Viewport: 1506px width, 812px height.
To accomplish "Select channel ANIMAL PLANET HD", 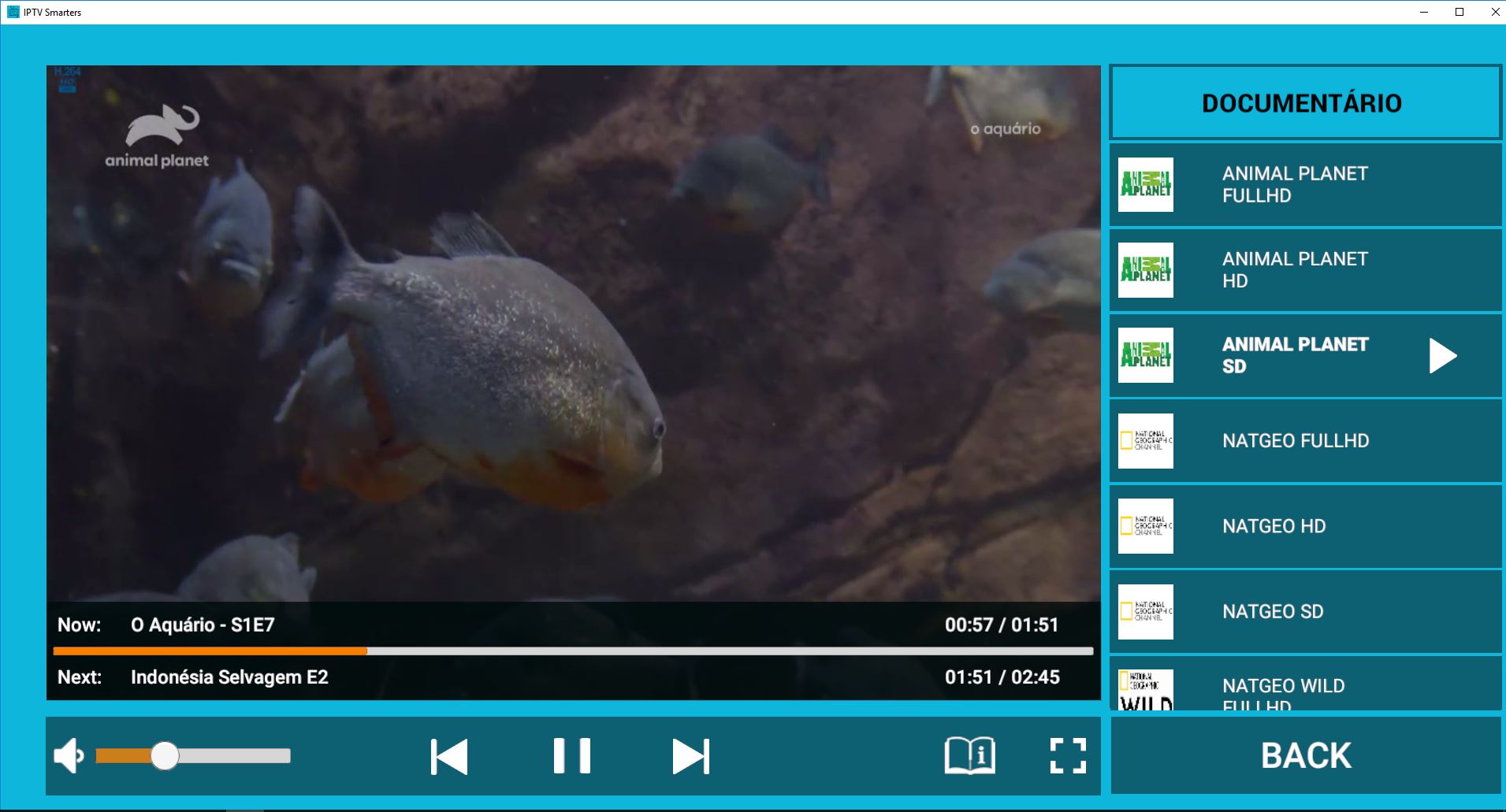I will [1305, 270].
